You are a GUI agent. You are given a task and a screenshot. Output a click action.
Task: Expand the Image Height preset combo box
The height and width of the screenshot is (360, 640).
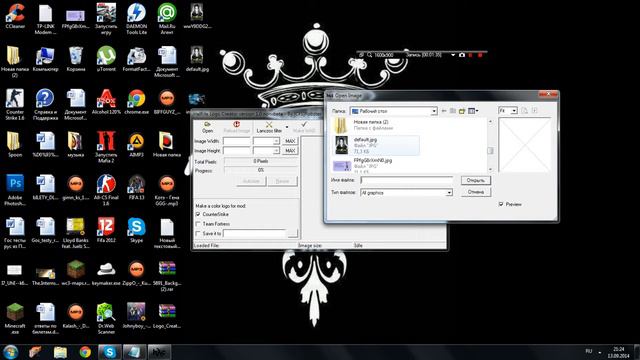pos(276,151)
